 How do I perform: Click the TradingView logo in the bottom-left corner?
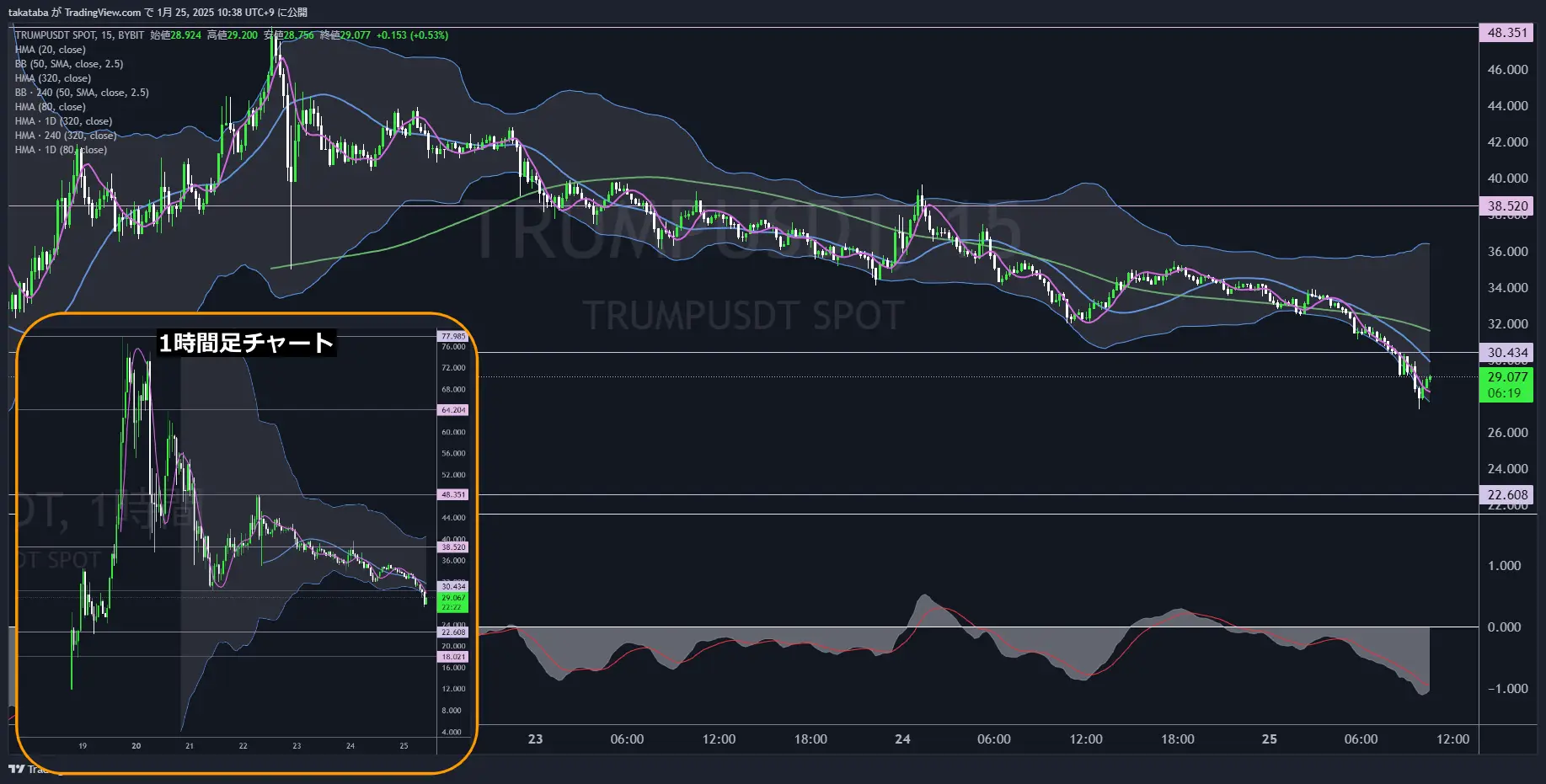point(16,769)
